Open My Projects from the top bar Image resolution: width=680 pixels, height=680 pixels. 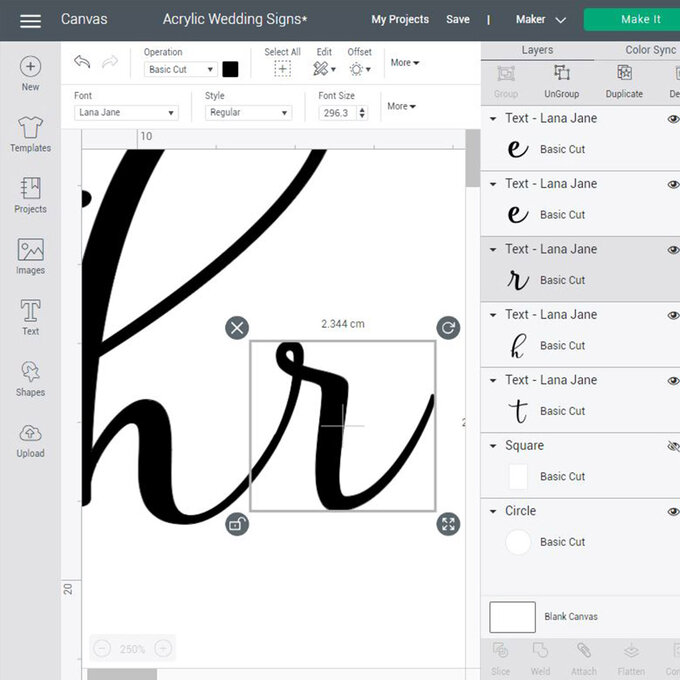(x=400, y=19)
